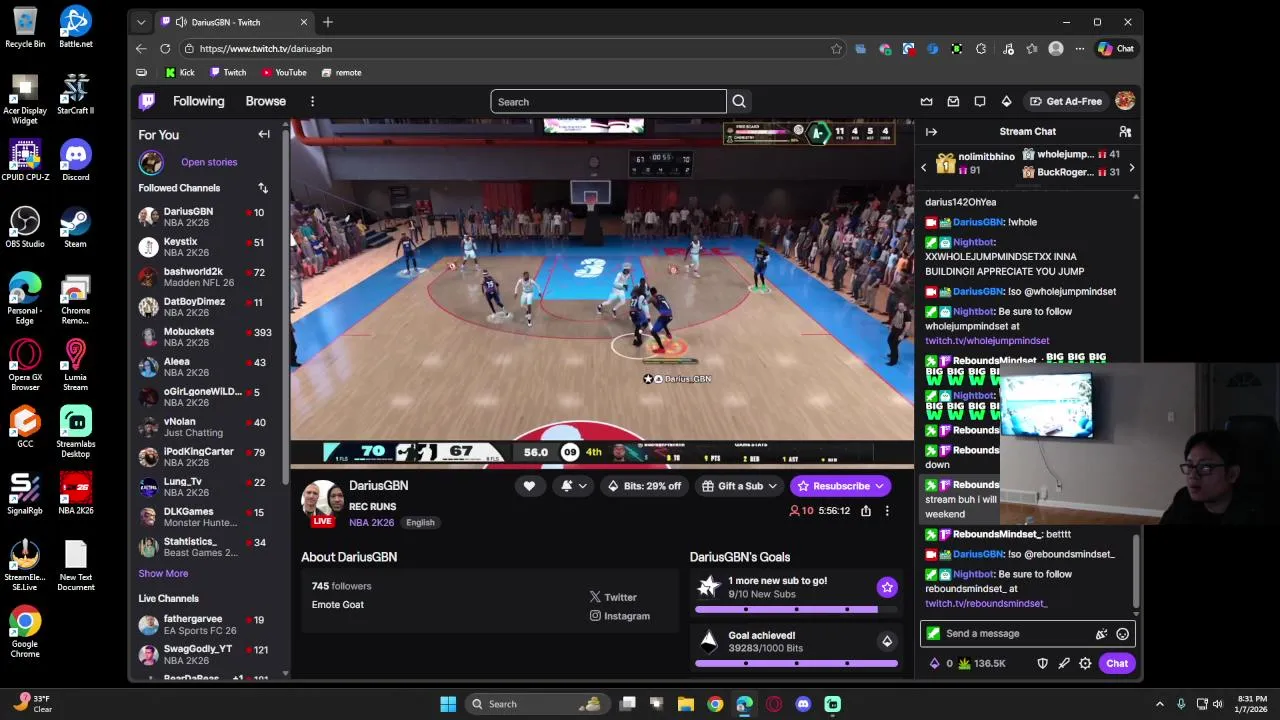Click the new subs goal star icon
The height and width of the screenshot is (720, 1280).
(887, 587)
